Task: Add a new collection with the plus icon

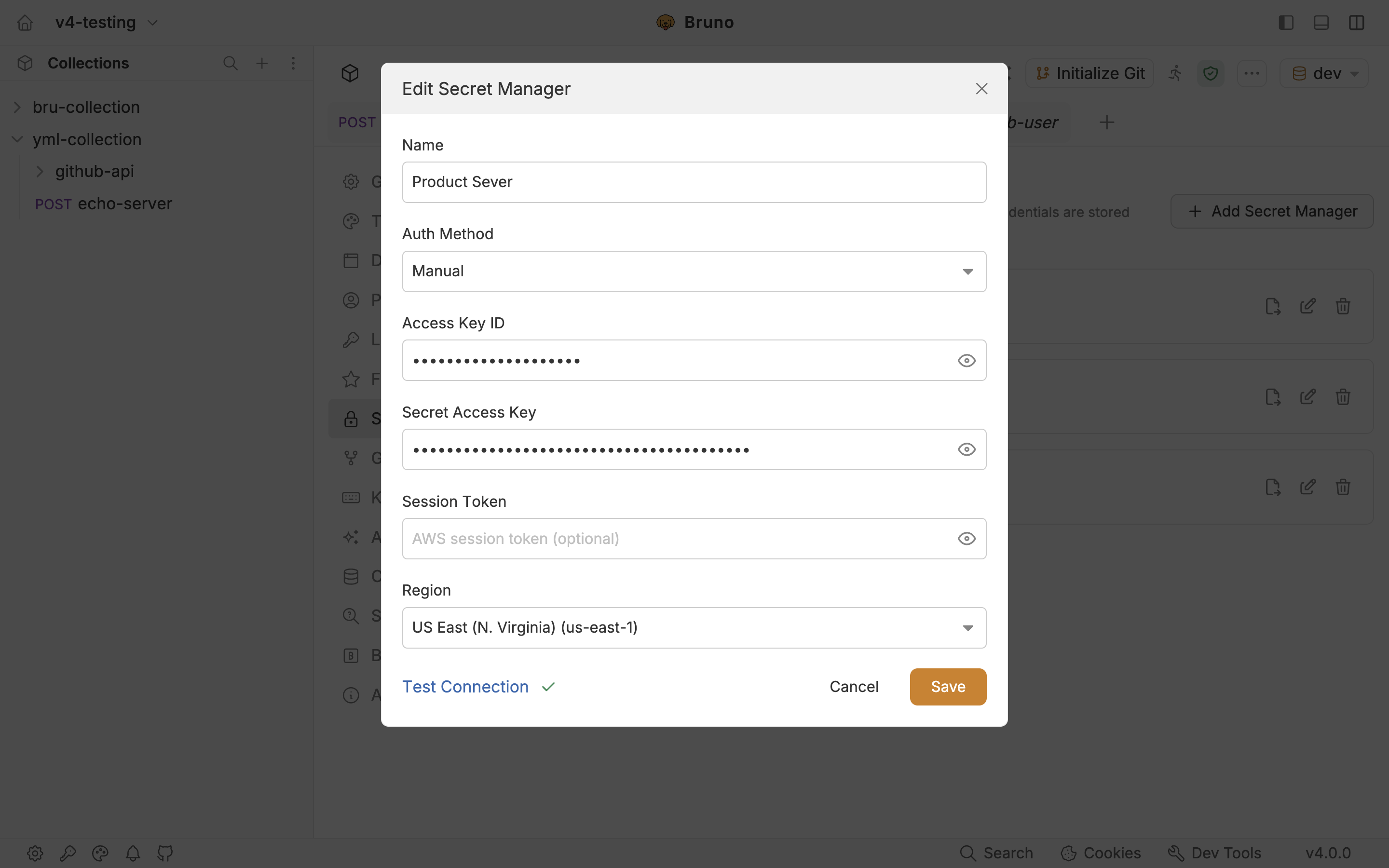Action: [x=262, y=63]
